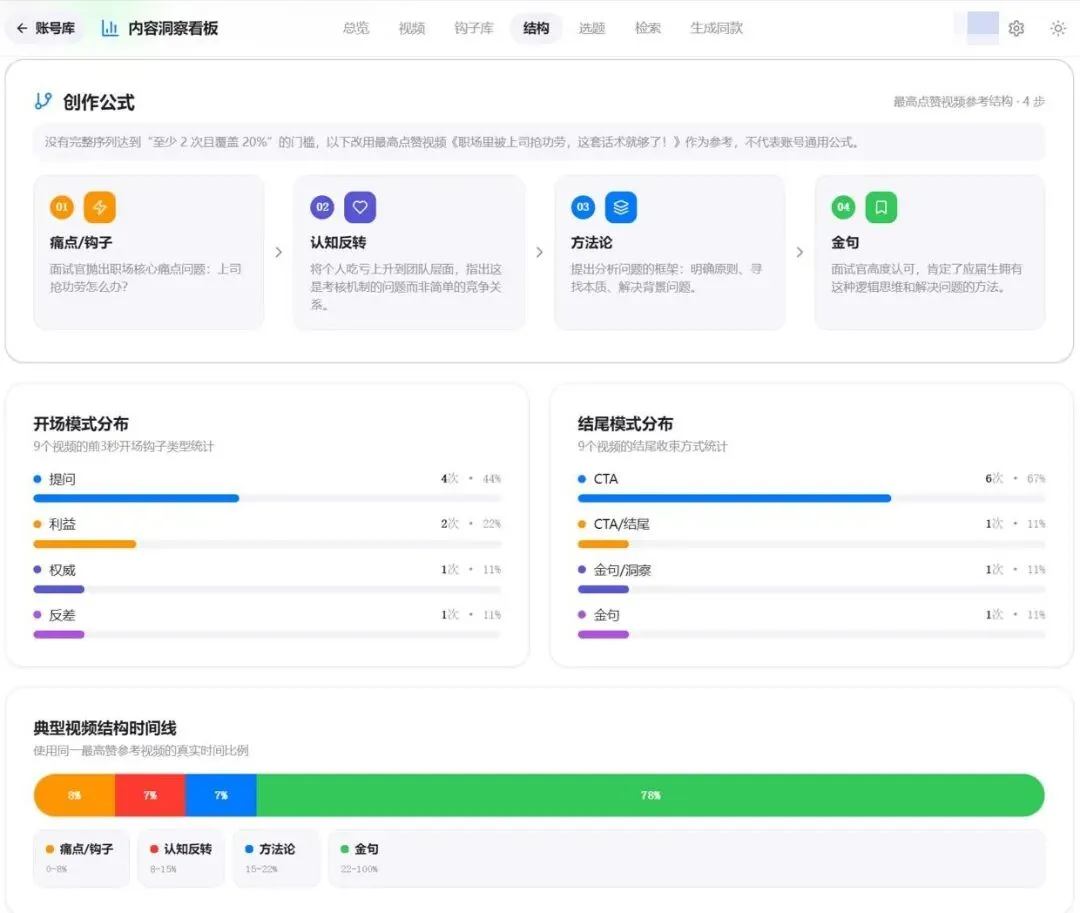Click the 金句 22-100% legend chip
This screenshot has width=1080, height=913.
[x=687, y=858]
